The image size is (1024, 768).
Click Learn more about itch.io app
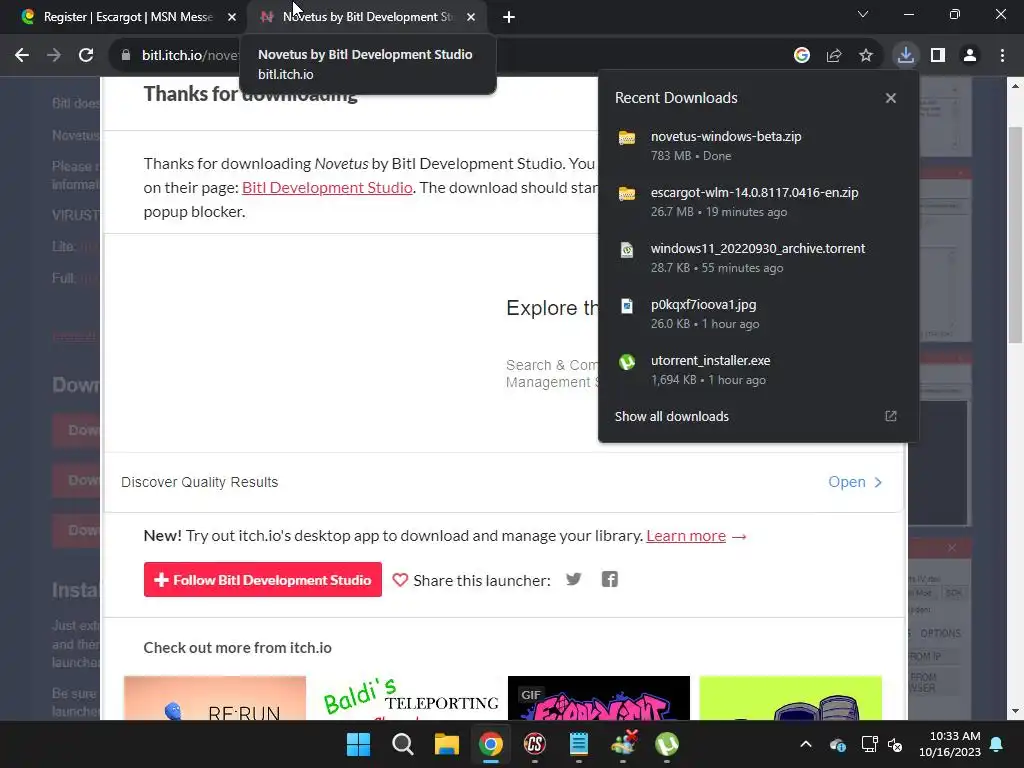pos(686,536)
